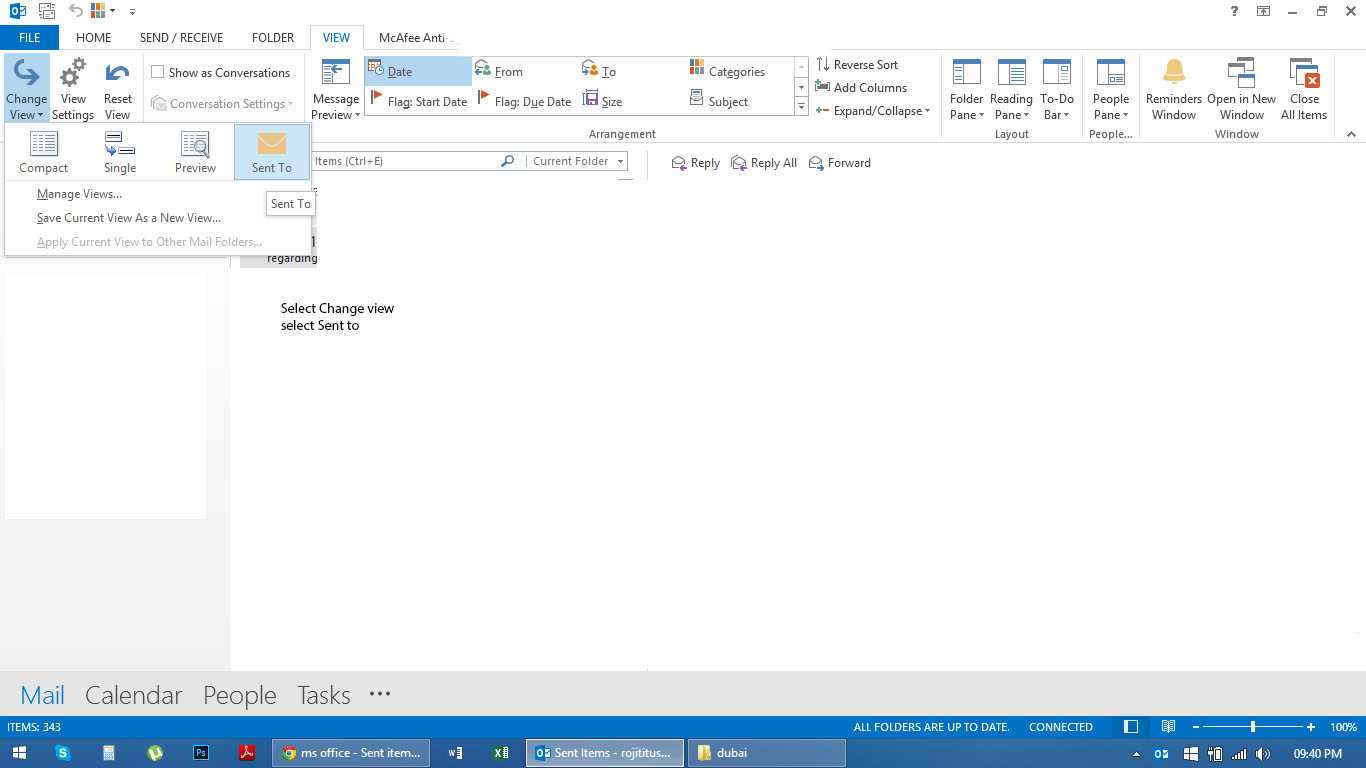Click the Reply All button
The height and width of the screenshot is (768, 1366).
point(764,163)
